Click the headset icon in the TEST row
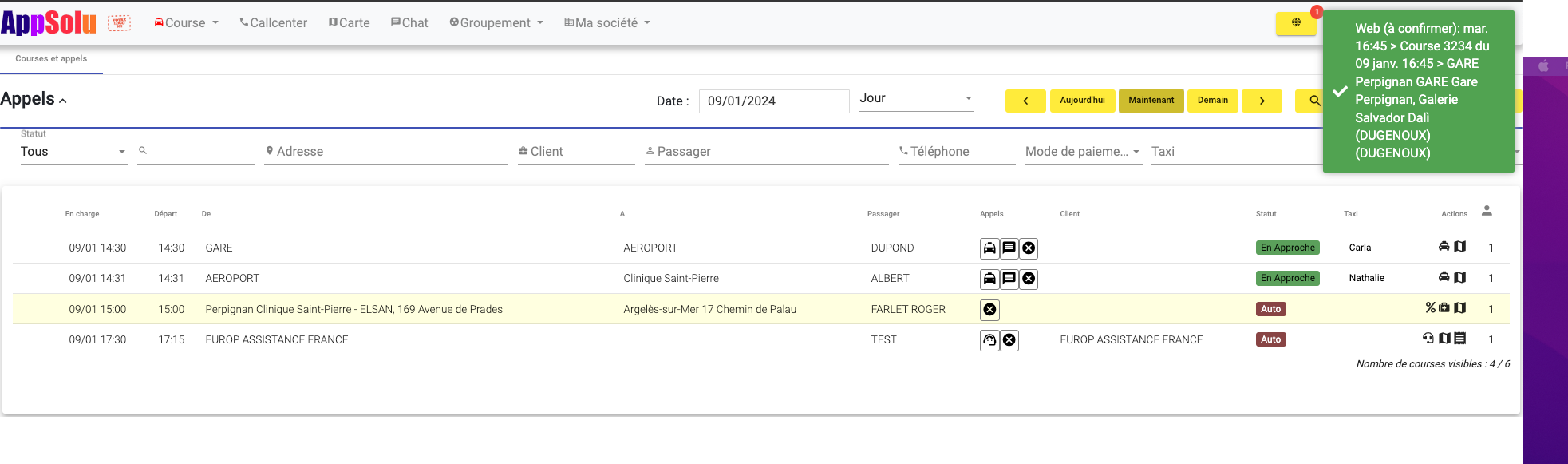Image resolution: width=1568 pixels, height=464 pixels. 989,341
